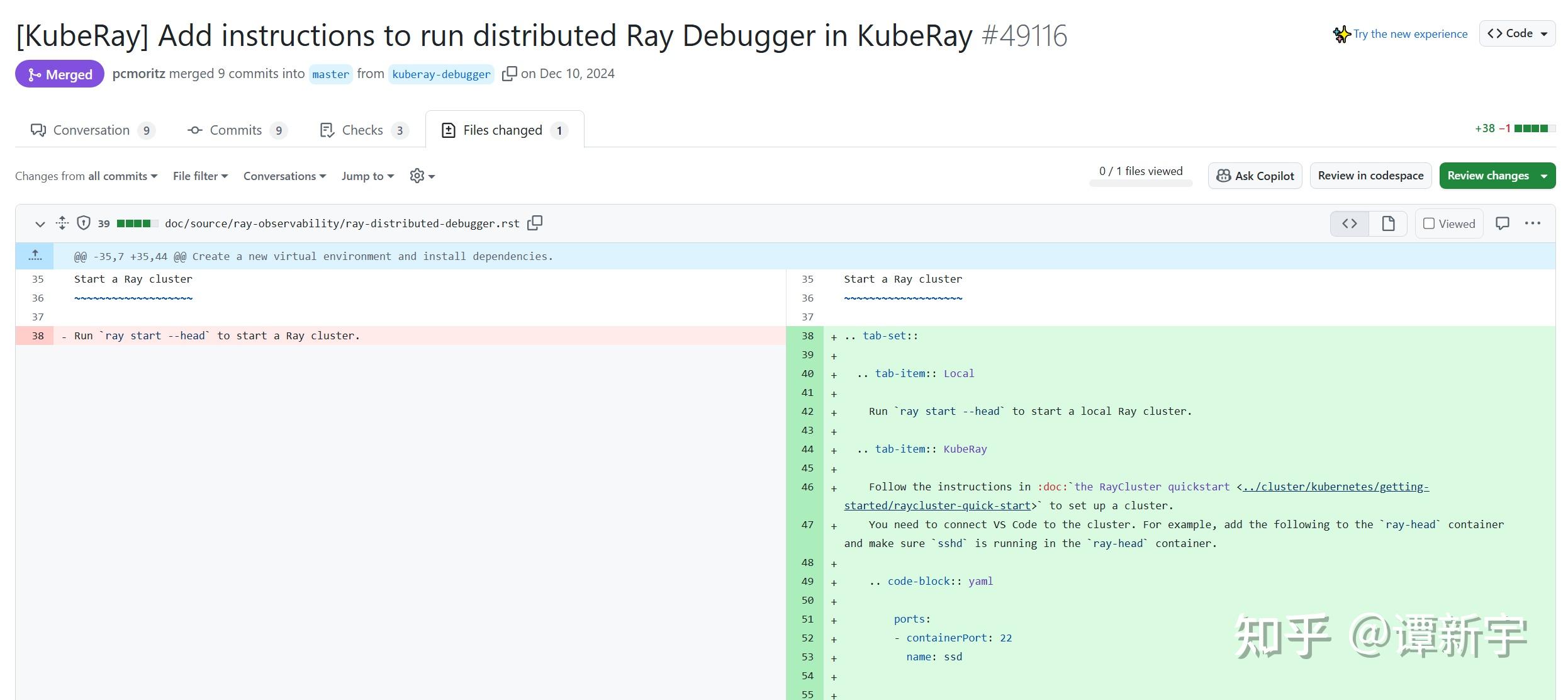
Task: Open Try the new experience
Action: 1411,33
